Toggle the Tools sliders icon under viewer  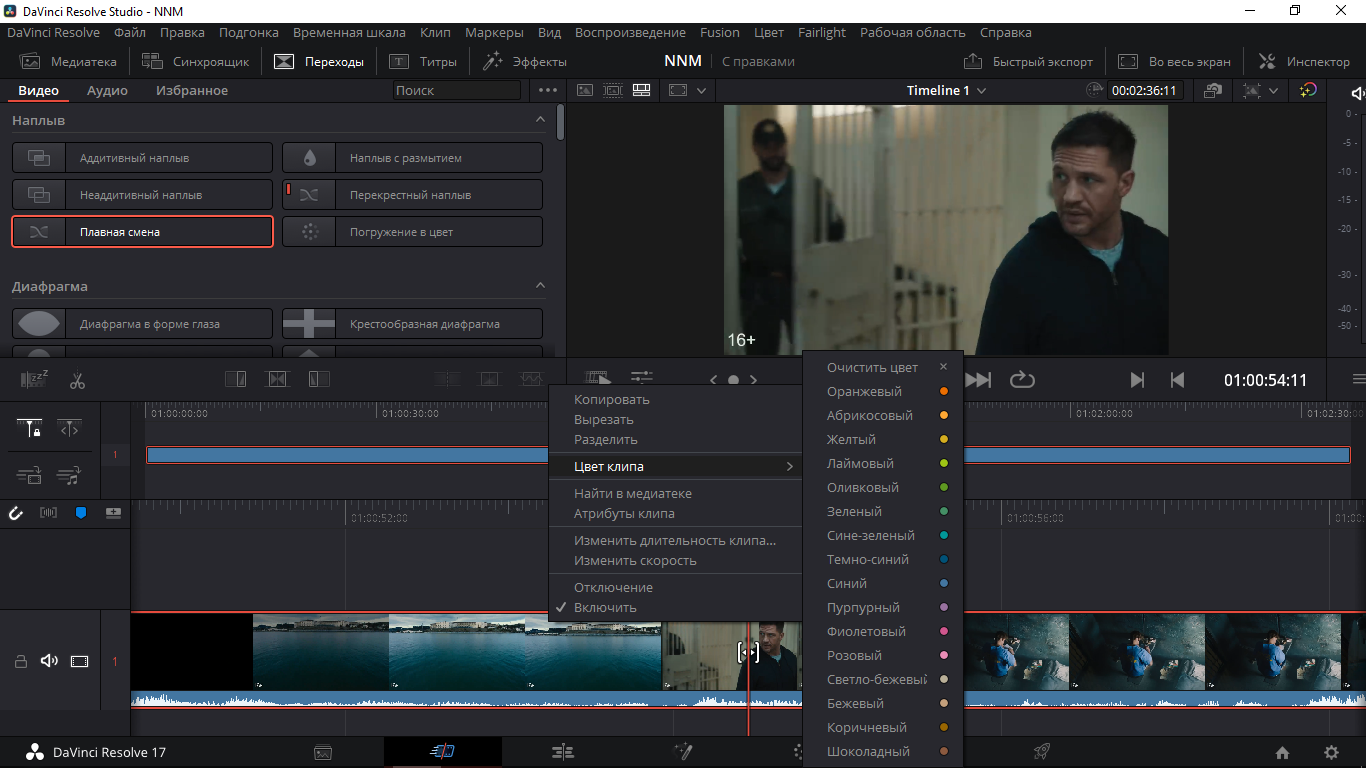(x=641, y=378)
